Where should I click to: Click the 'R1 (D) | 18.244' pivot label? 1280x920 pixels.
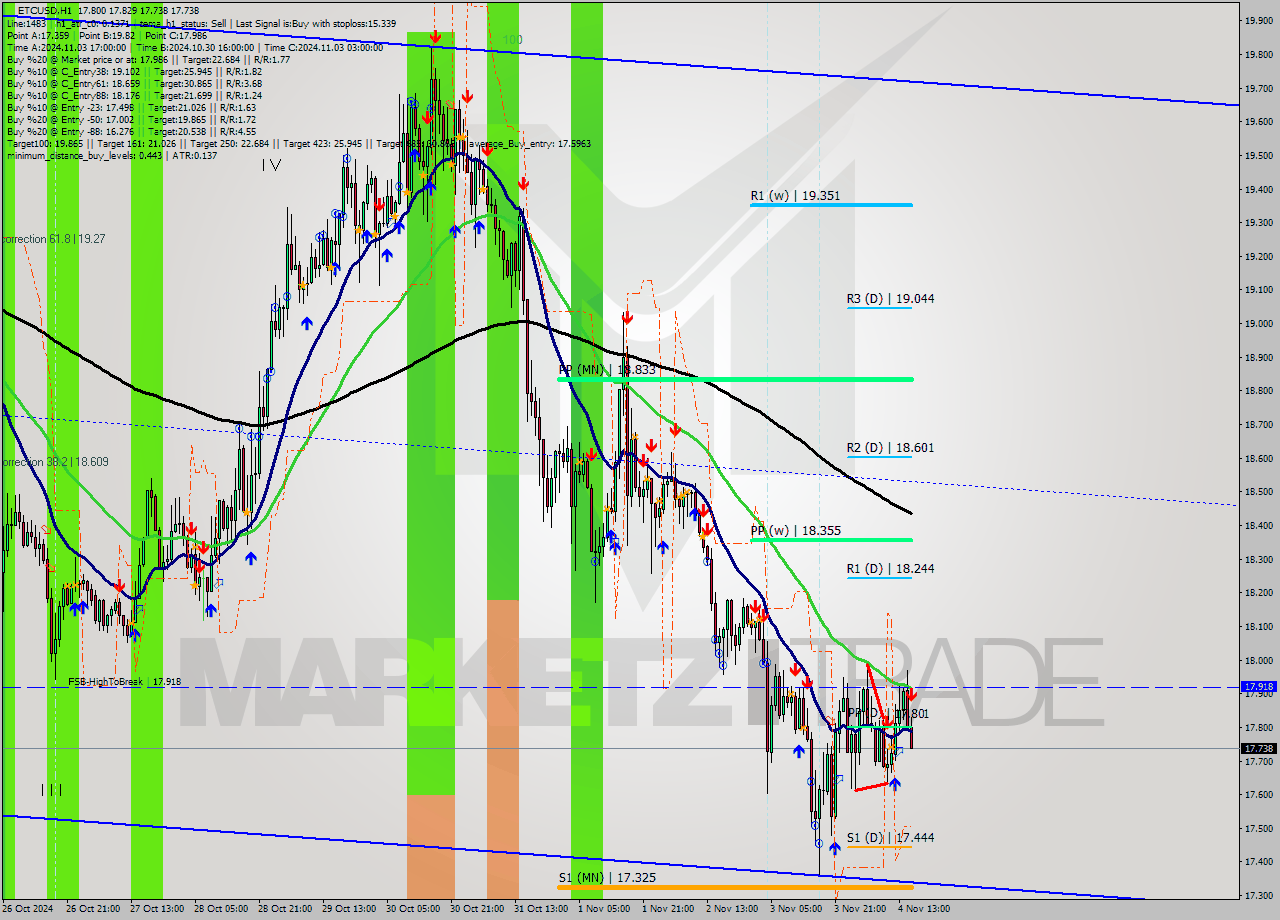coord(890,569)
